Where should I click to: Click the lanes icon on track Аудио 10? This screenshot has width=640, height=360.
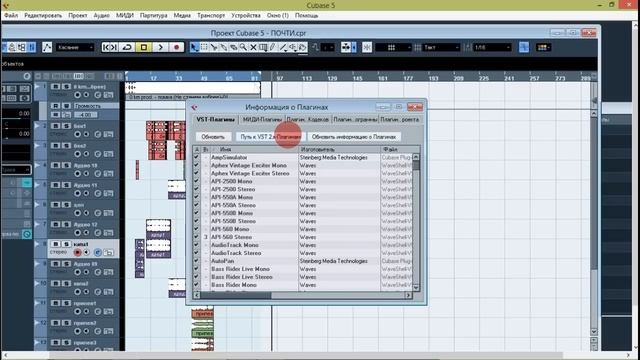coord(109,173)
